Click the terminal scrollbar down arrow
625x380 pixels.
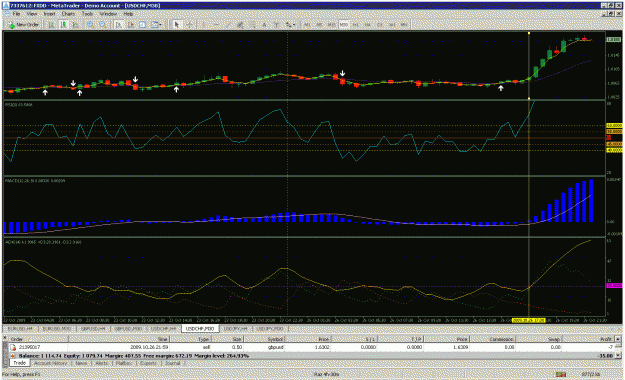[x=618, y=355]
